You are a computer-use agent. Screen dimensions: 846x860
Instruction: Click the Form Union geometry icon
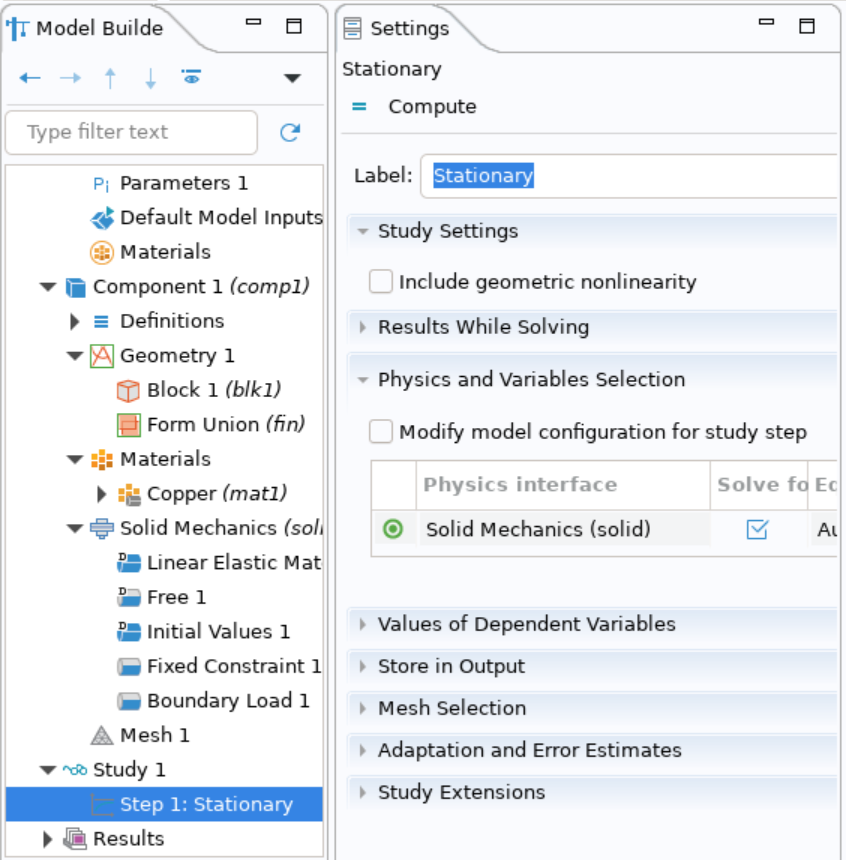127,425
